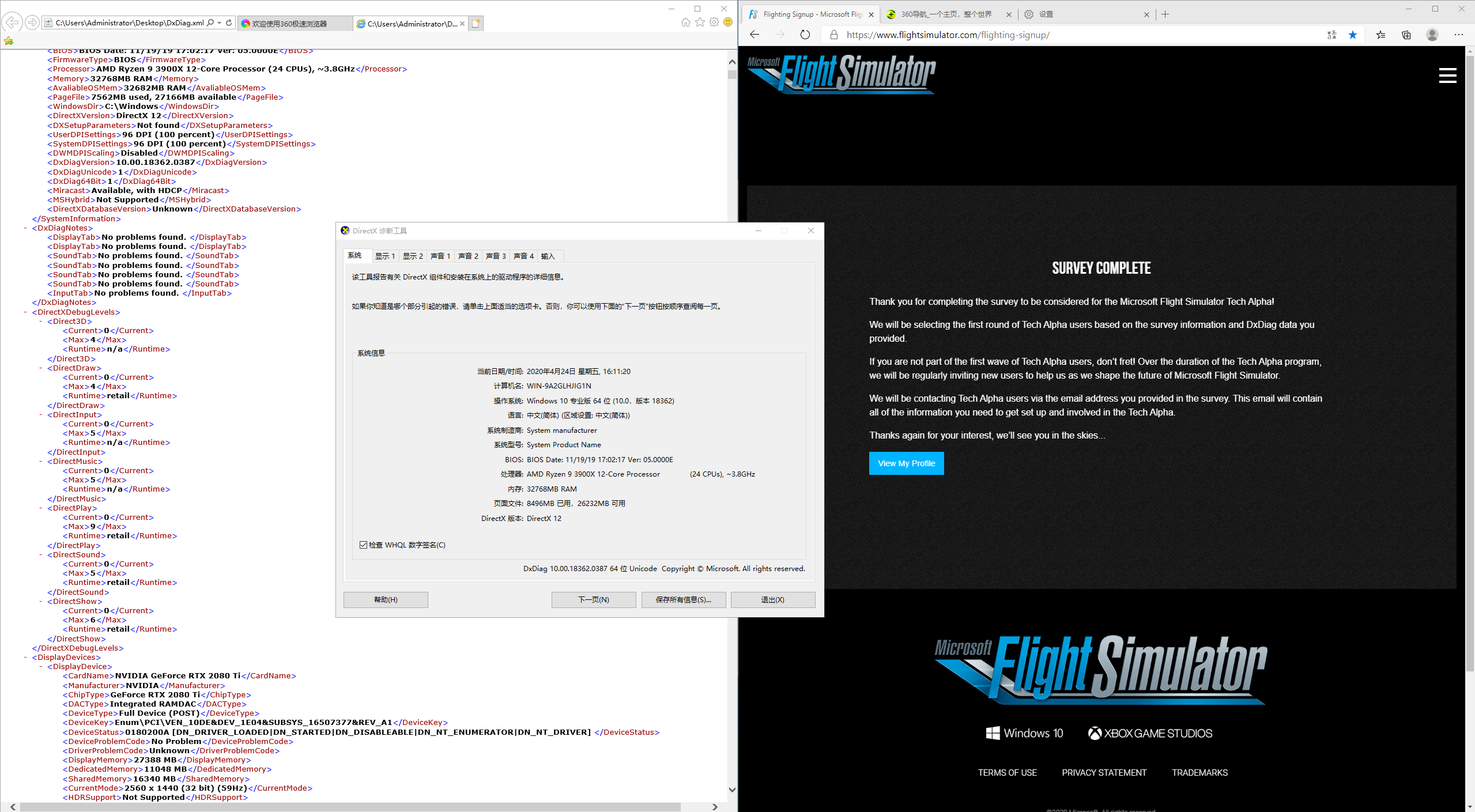The height and width of the screenshot is (812, 1475).
Task: View site info lock icon in Edge
Action: tap(833, 35)
